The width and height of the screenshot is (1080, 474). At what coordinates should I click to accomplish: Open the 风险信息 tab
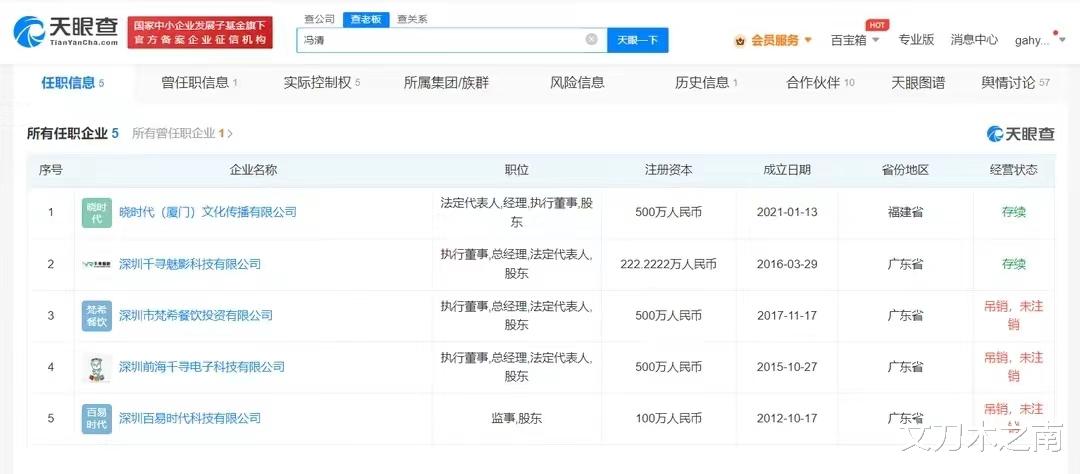click(577, 83)
